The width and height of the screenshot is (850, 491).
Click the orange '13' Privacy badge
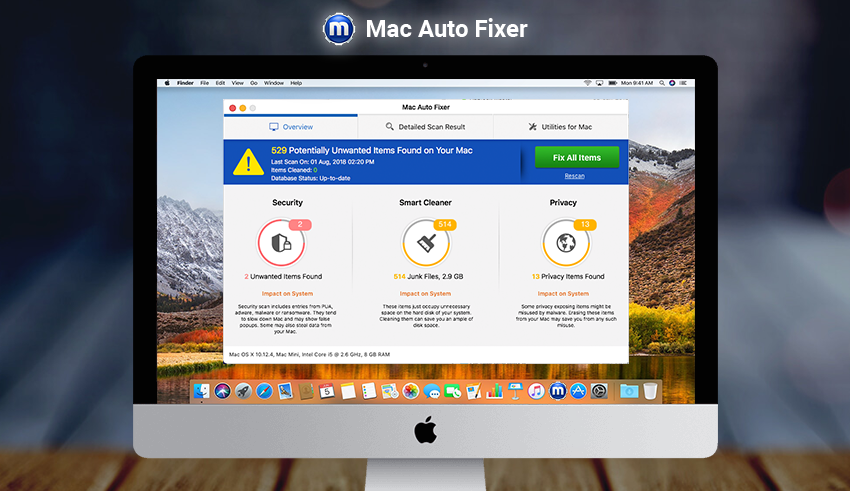(x=585, y=224)
